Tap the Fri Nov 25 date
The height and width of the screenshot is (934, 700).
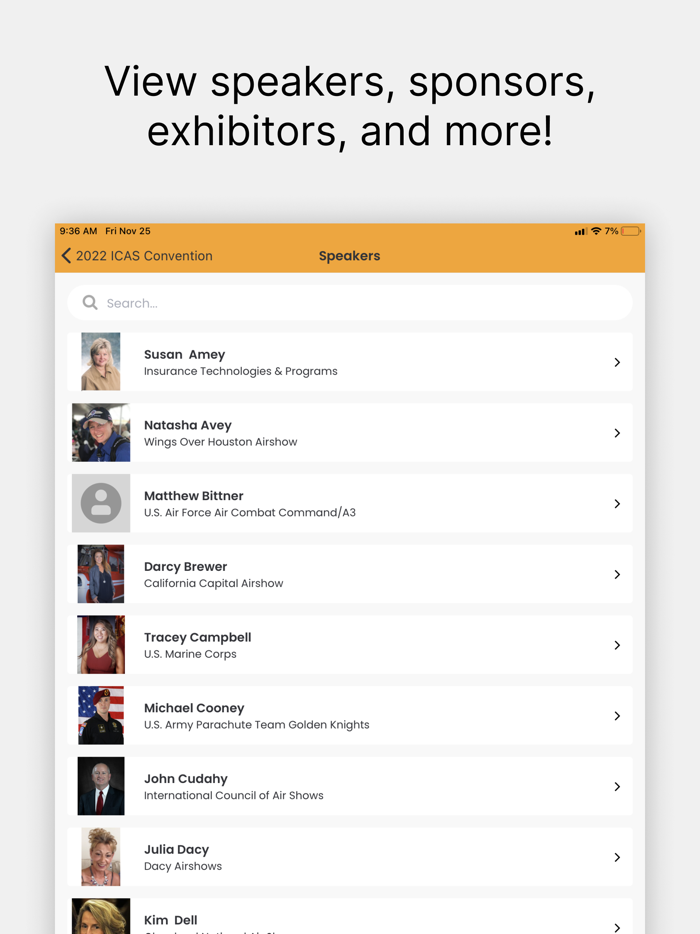(x=128, y=231)
